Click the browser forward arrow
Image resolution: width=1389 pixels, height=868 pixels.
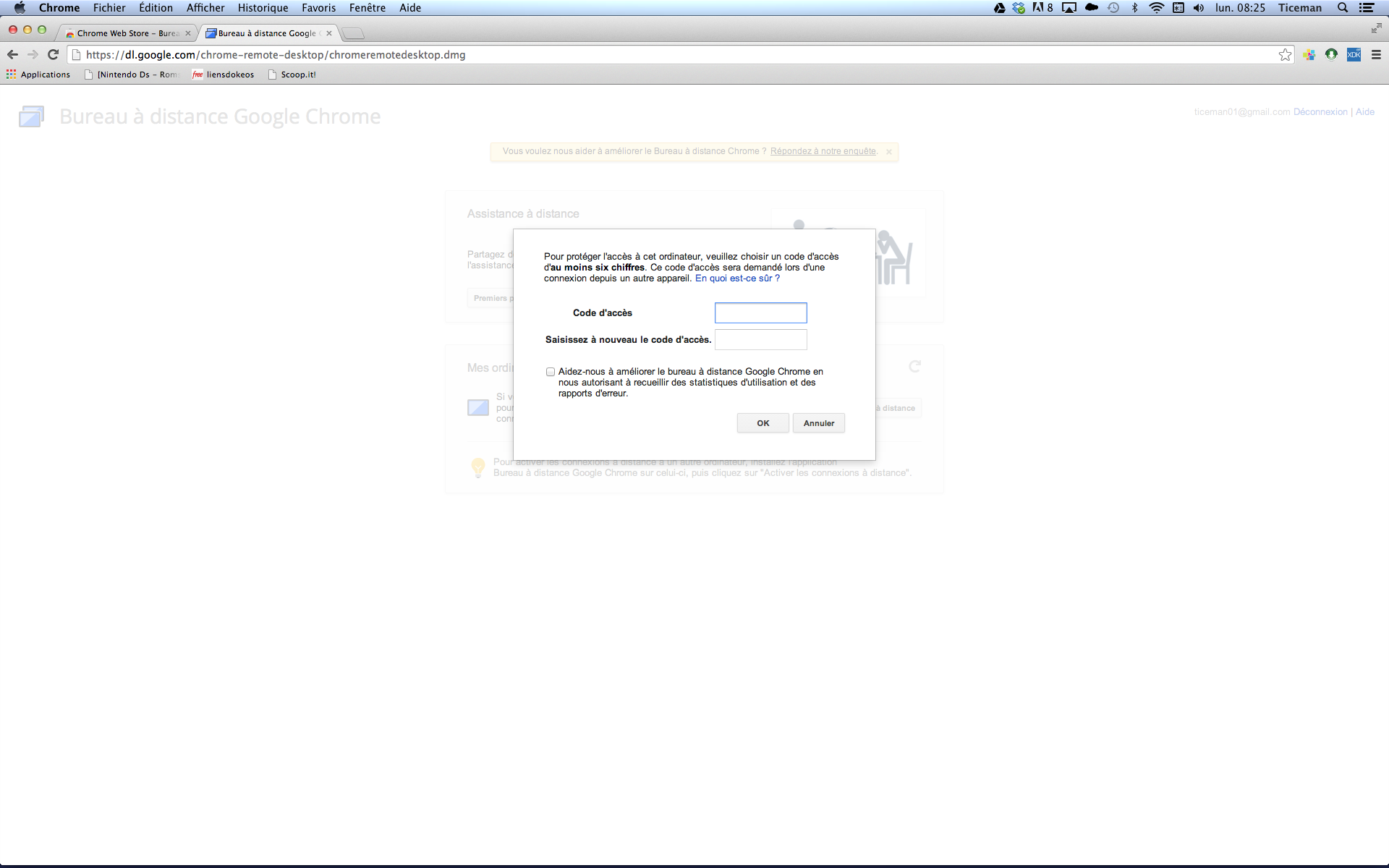[33, 54]
